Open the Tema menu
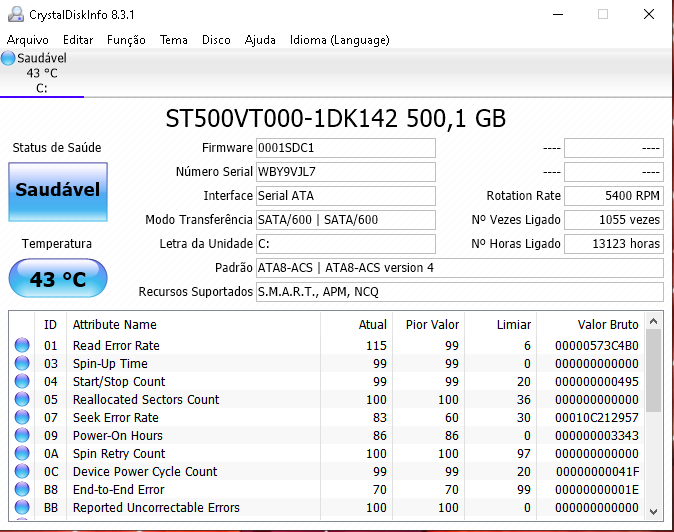 [174, 40]
